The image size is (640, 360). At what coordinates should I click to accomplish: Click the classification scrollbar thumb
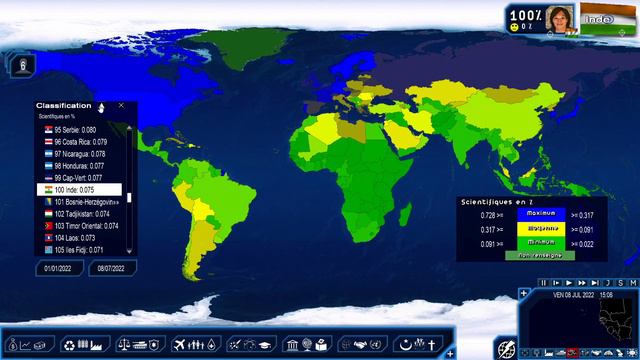tap(129, 198)
